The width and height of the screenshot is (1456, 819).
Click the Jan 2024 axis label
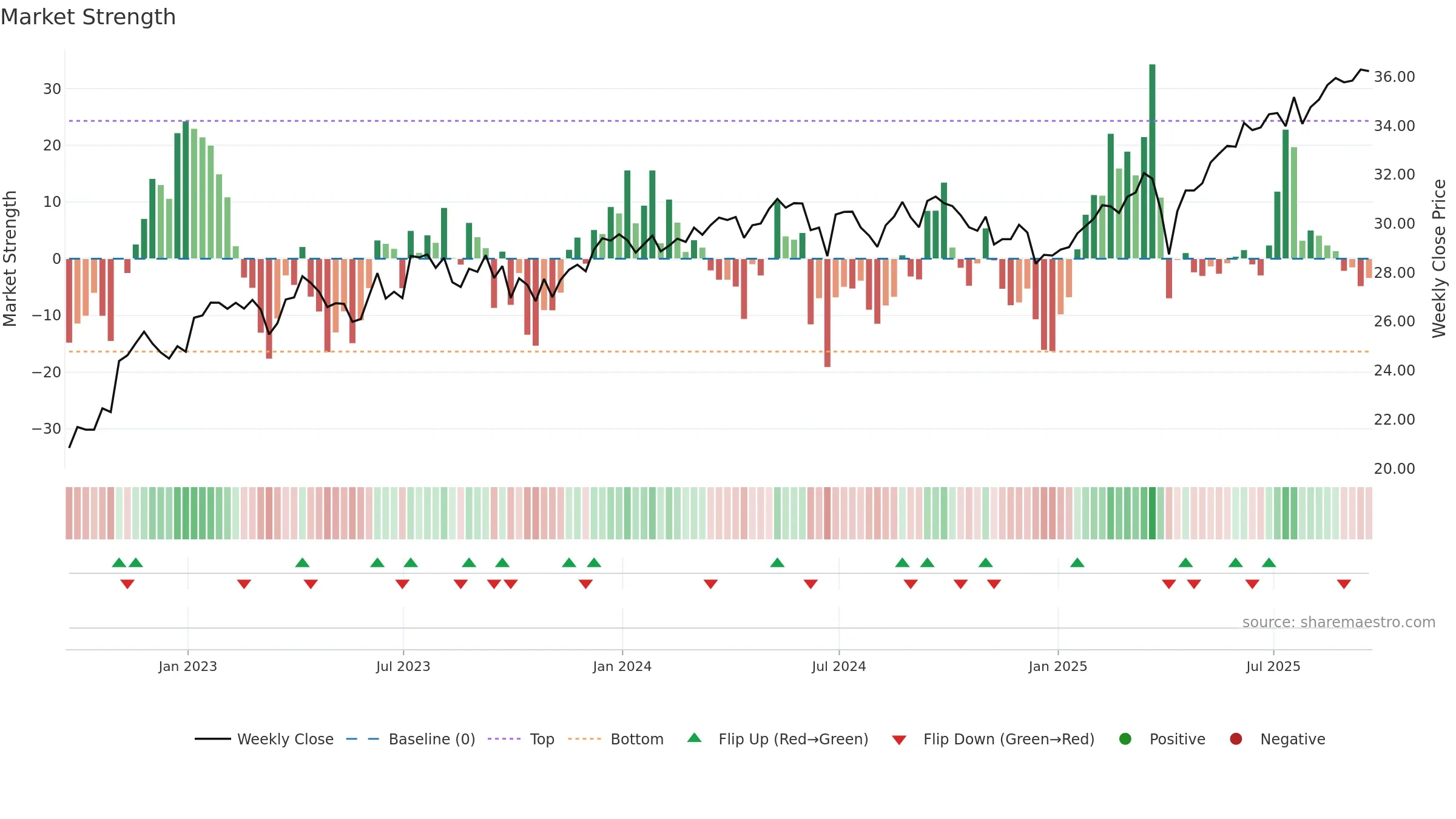(x=622, y=666)
